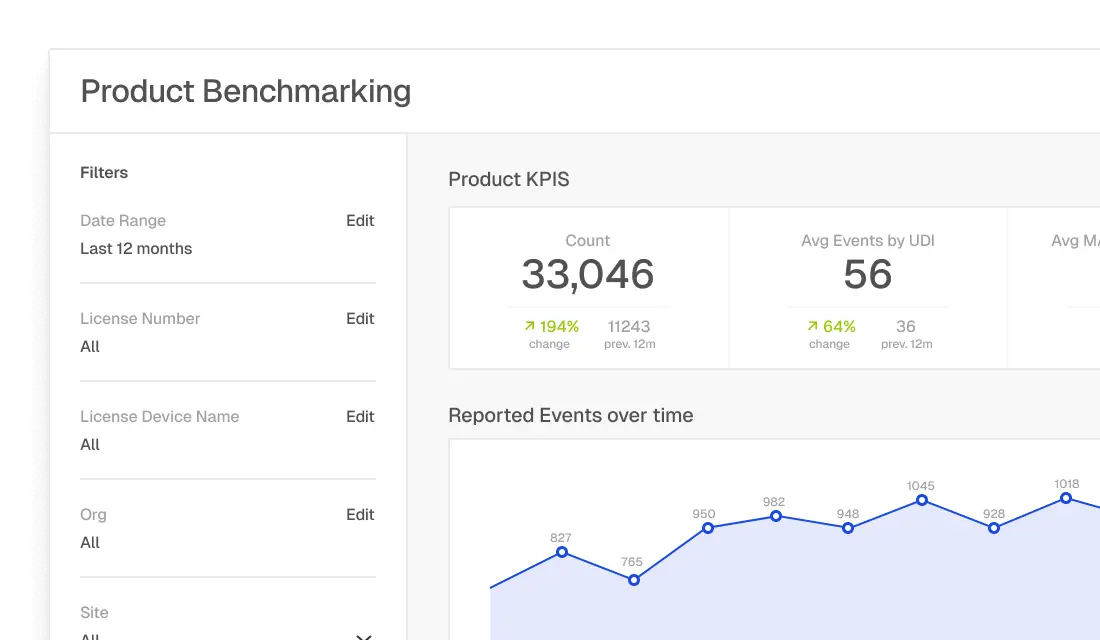The width and height of the screenshot is (1100, 640).
Task: Click the green 194% trend arrow icon
Action: coord(528,326)
